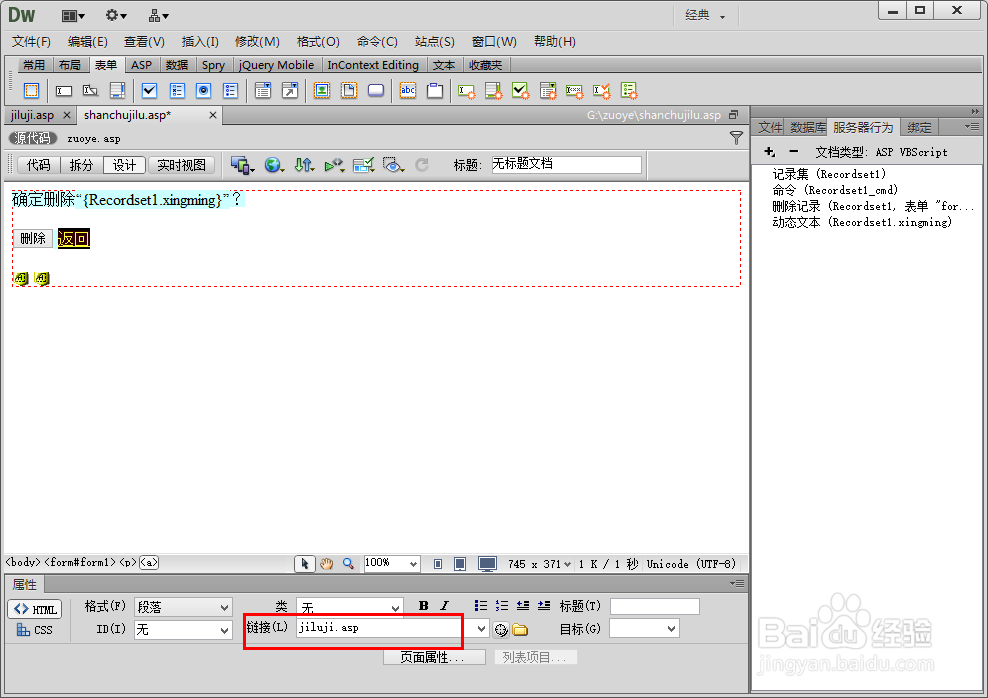Switch to the 绑定 panel tab
Screen dimensions: 988x698
919,128
